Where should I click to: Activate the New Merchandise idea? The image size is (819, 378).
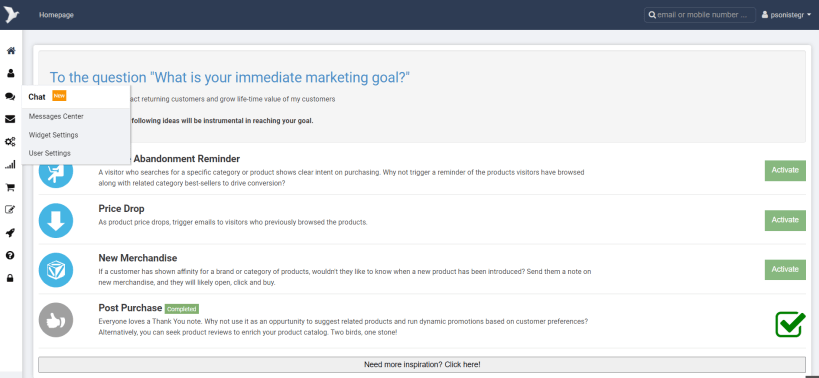point(785,269)
